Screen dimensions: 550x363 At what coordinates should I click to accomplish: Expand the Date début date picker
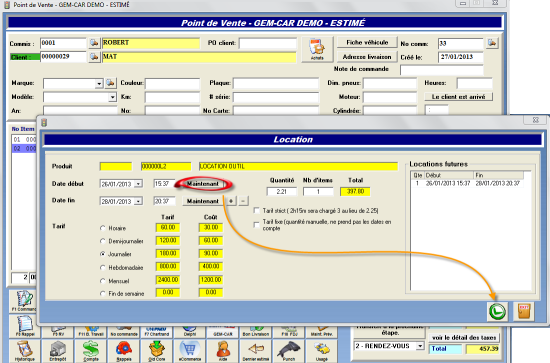(x=139, y=184)
